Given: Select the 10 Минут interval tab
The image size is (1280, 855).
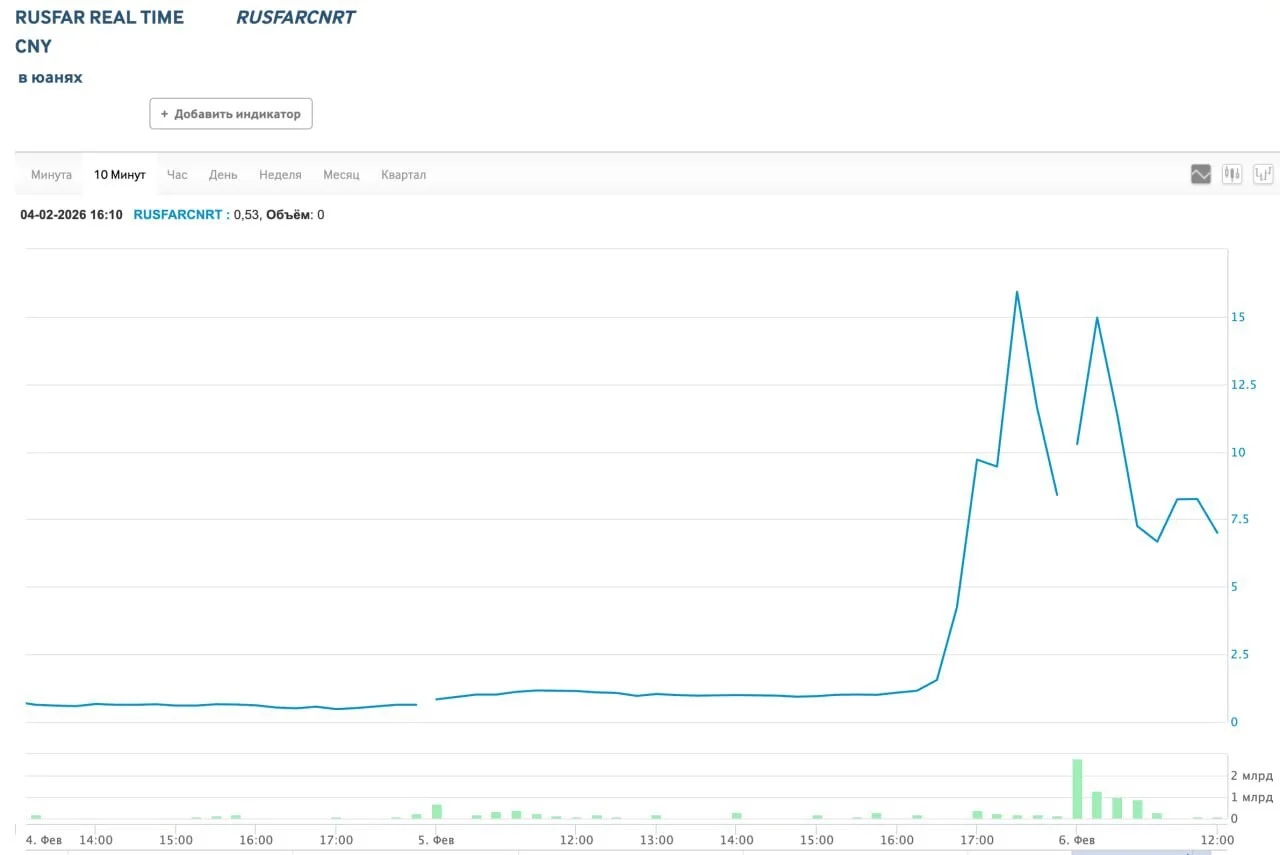Looking at the screenshot, I should (x=120, y=175).
